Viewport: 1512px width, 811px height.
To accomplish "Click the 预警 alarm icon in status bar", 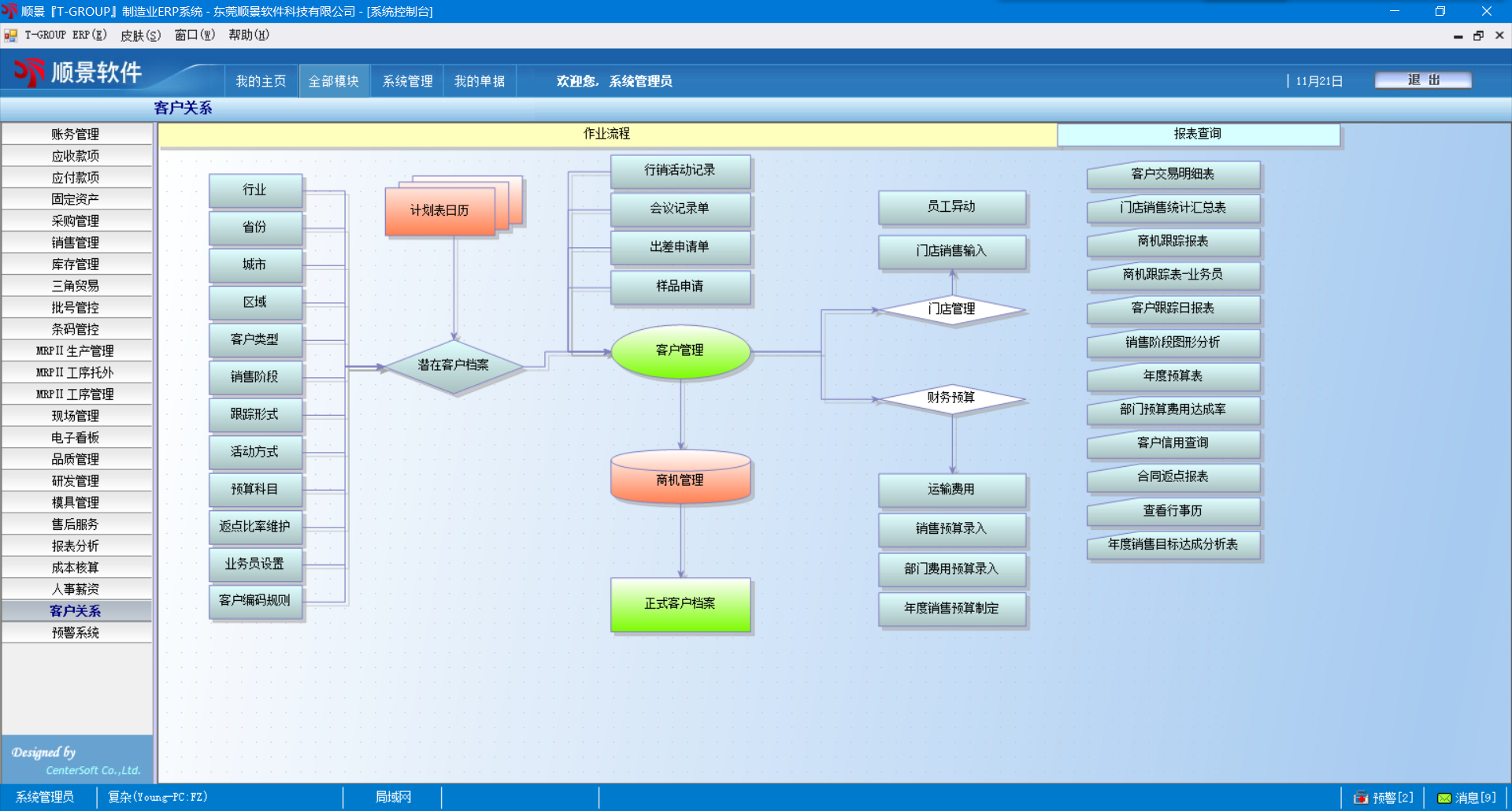I will tap(1360, 798).
